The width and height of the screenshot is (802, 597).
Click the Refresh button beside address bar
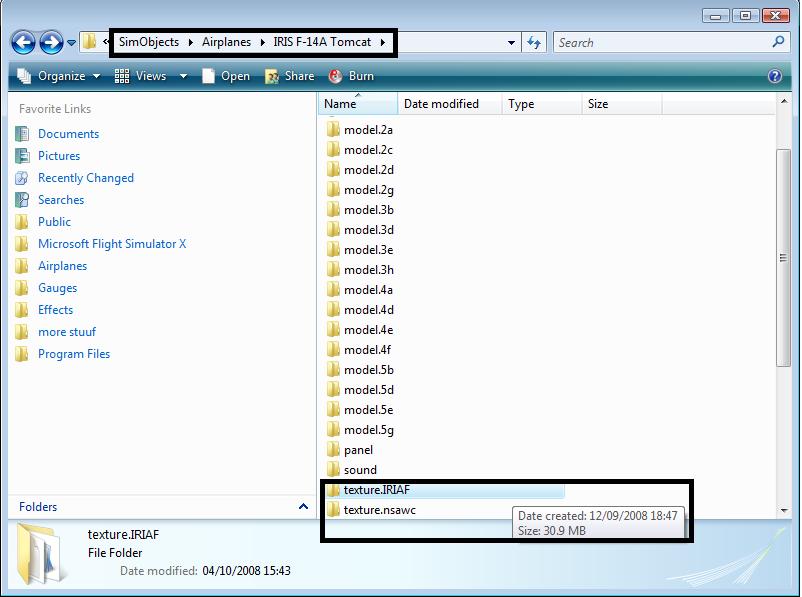534,43
